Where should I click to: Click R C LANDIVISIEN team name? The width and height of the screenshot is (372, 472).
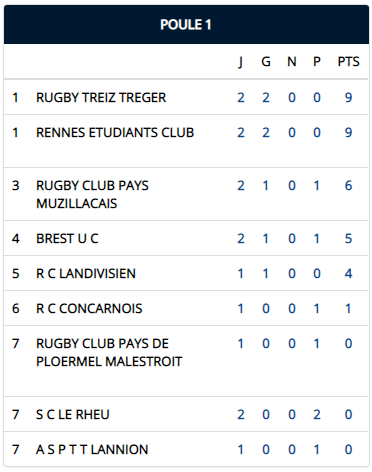point(86,274)
